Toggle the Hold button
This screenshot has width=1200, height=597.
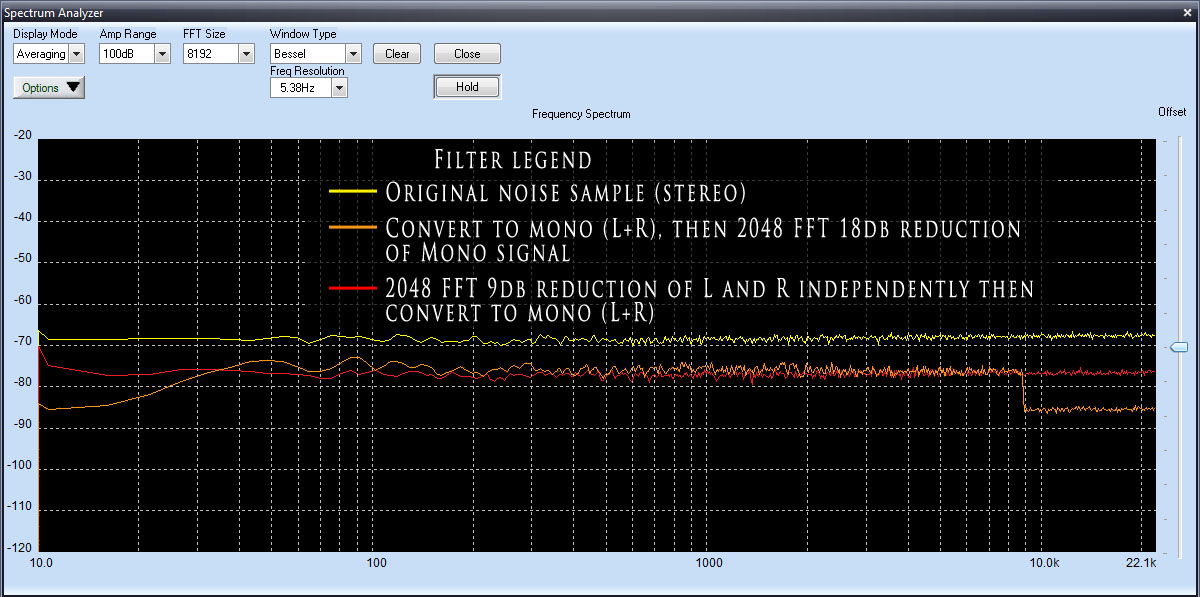(467, 87)
